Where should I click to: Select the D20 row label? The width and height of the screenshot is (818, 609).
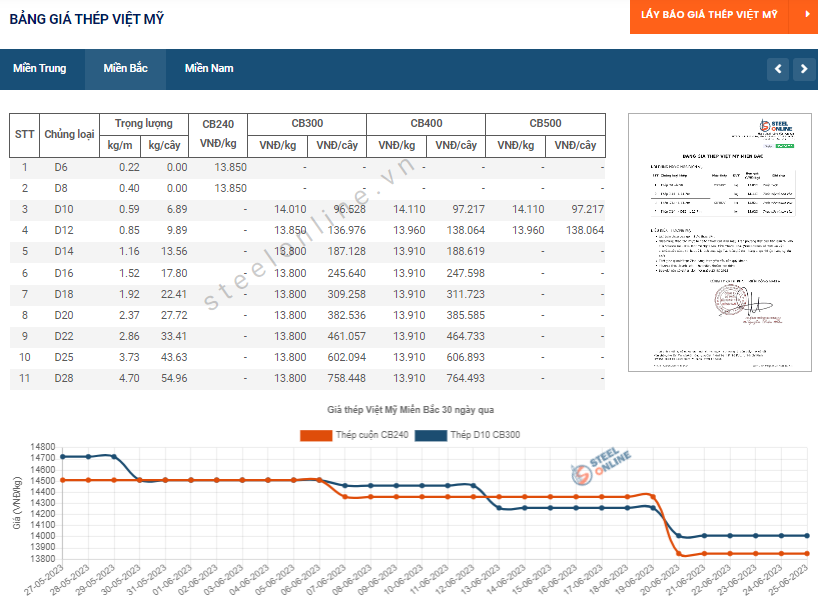coord(64,315)
